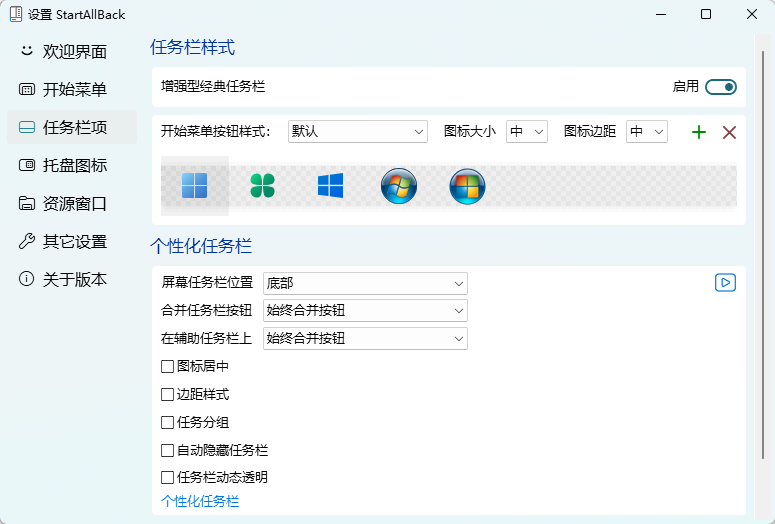Click the 增强型经典任务栏 label
775x524 pixels.
coord(213,87)
